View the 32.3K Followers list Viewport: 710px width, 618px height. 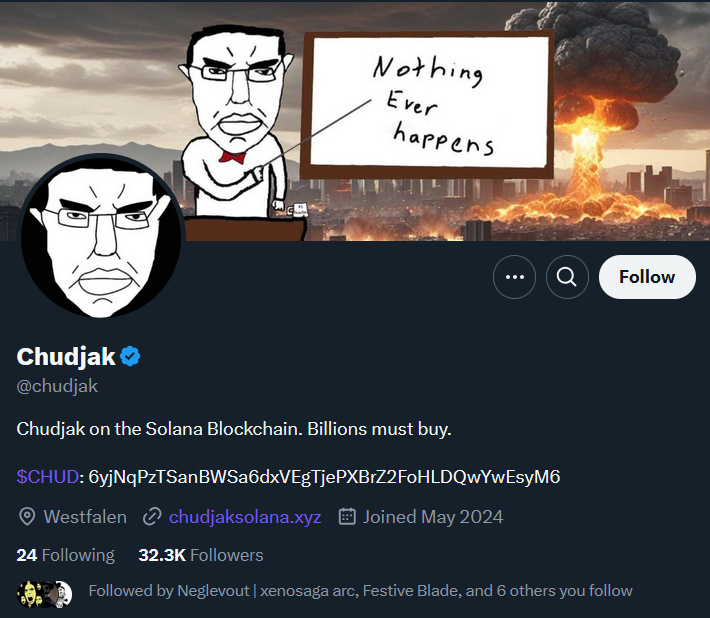[x=201, y=555]
